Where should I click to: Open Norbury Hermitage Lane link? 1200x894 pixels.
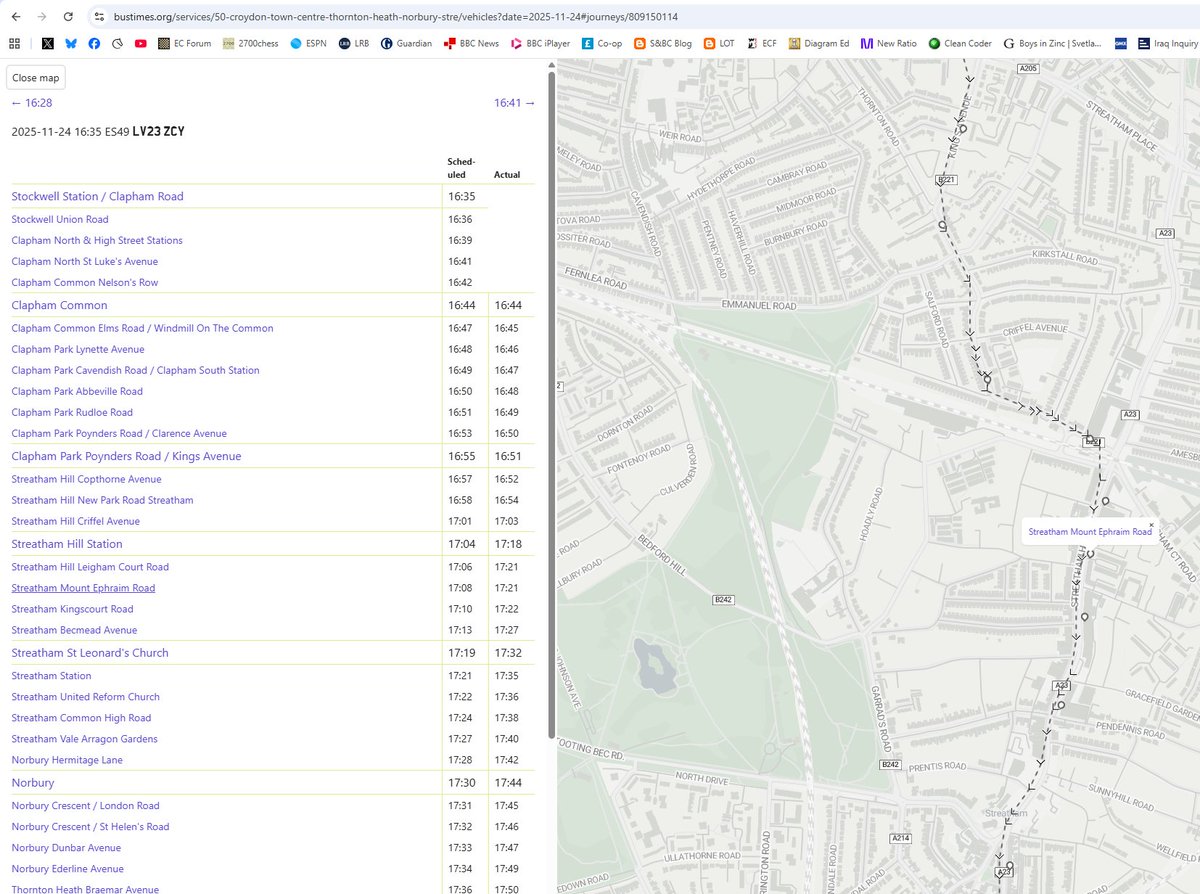pos(67,760)
